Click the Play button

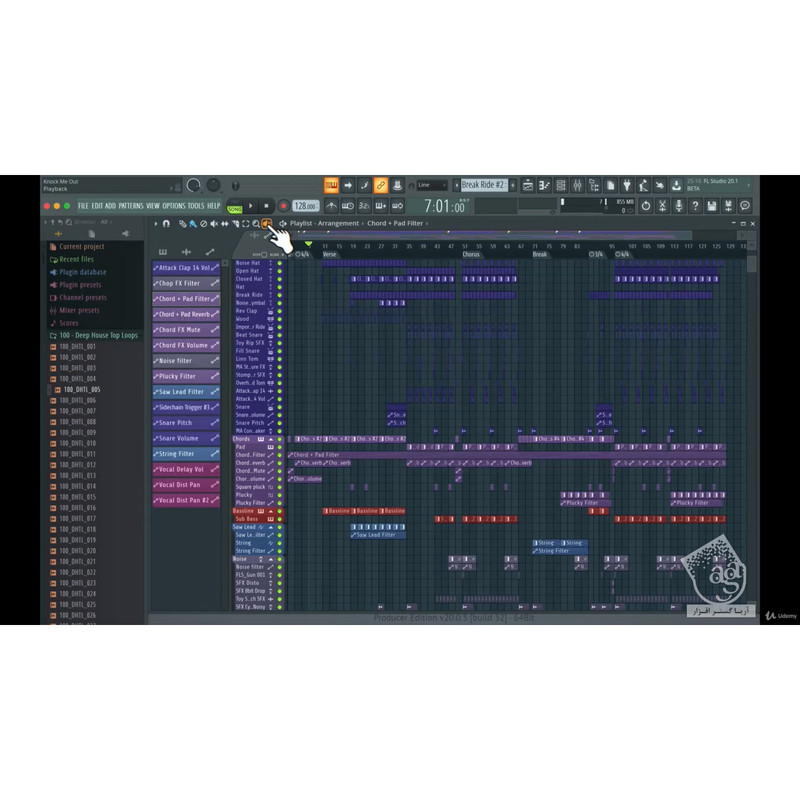(x=251, y=206)
